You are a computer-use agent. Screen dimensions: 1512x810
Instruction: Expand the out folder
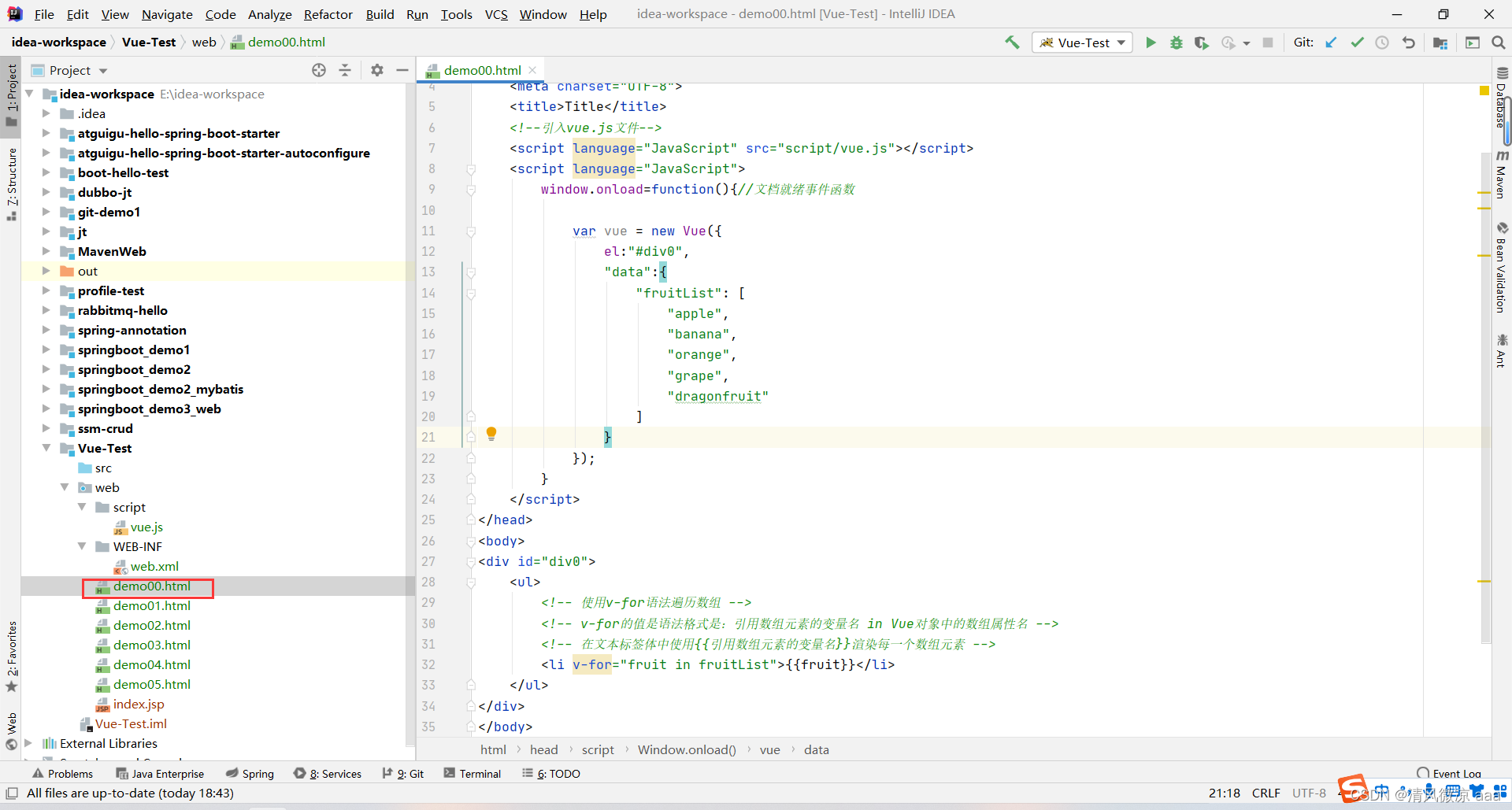coord(46,271)
